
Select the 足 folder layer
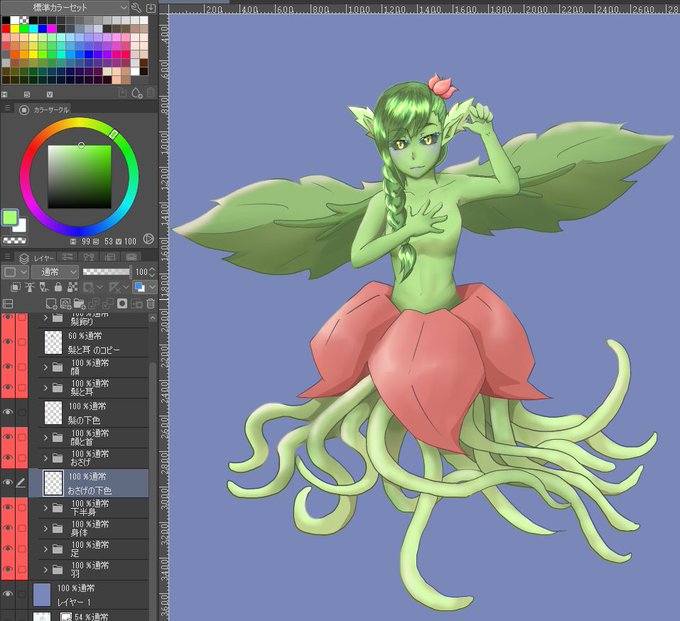89,549
